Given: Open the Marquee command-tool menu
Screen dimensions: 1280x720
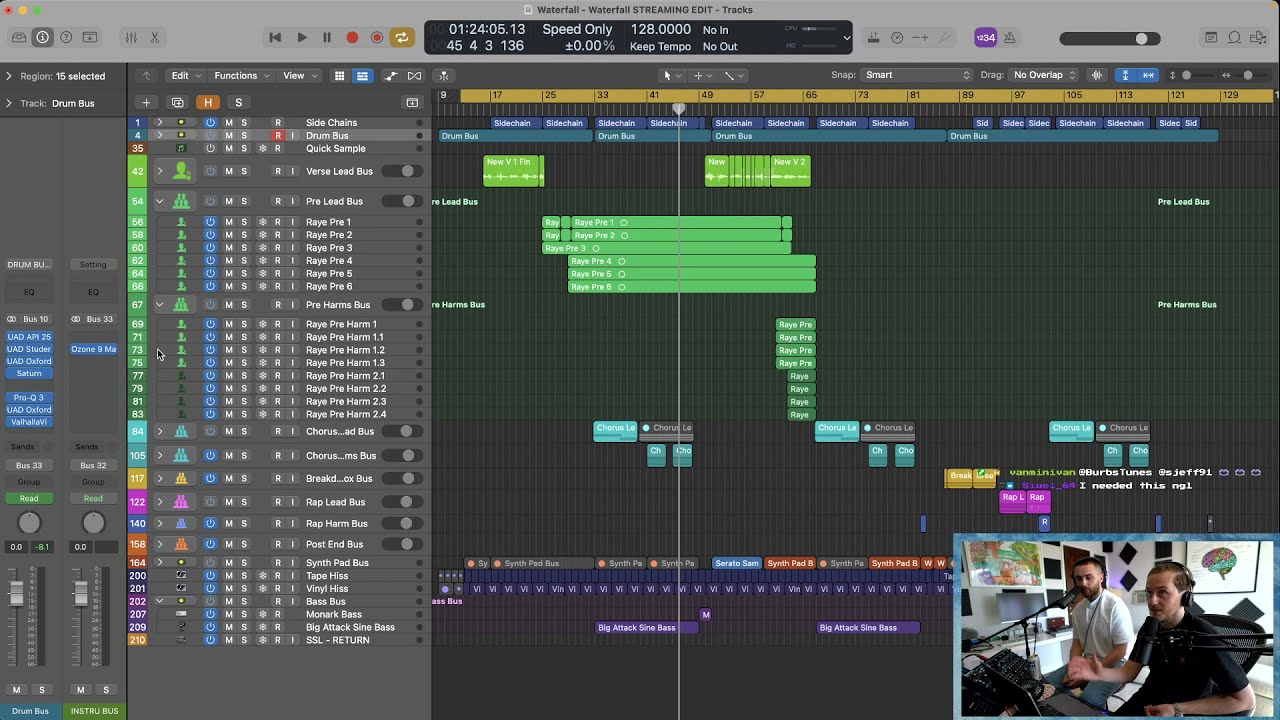Looking at the screenshot, I should [703, 75].
